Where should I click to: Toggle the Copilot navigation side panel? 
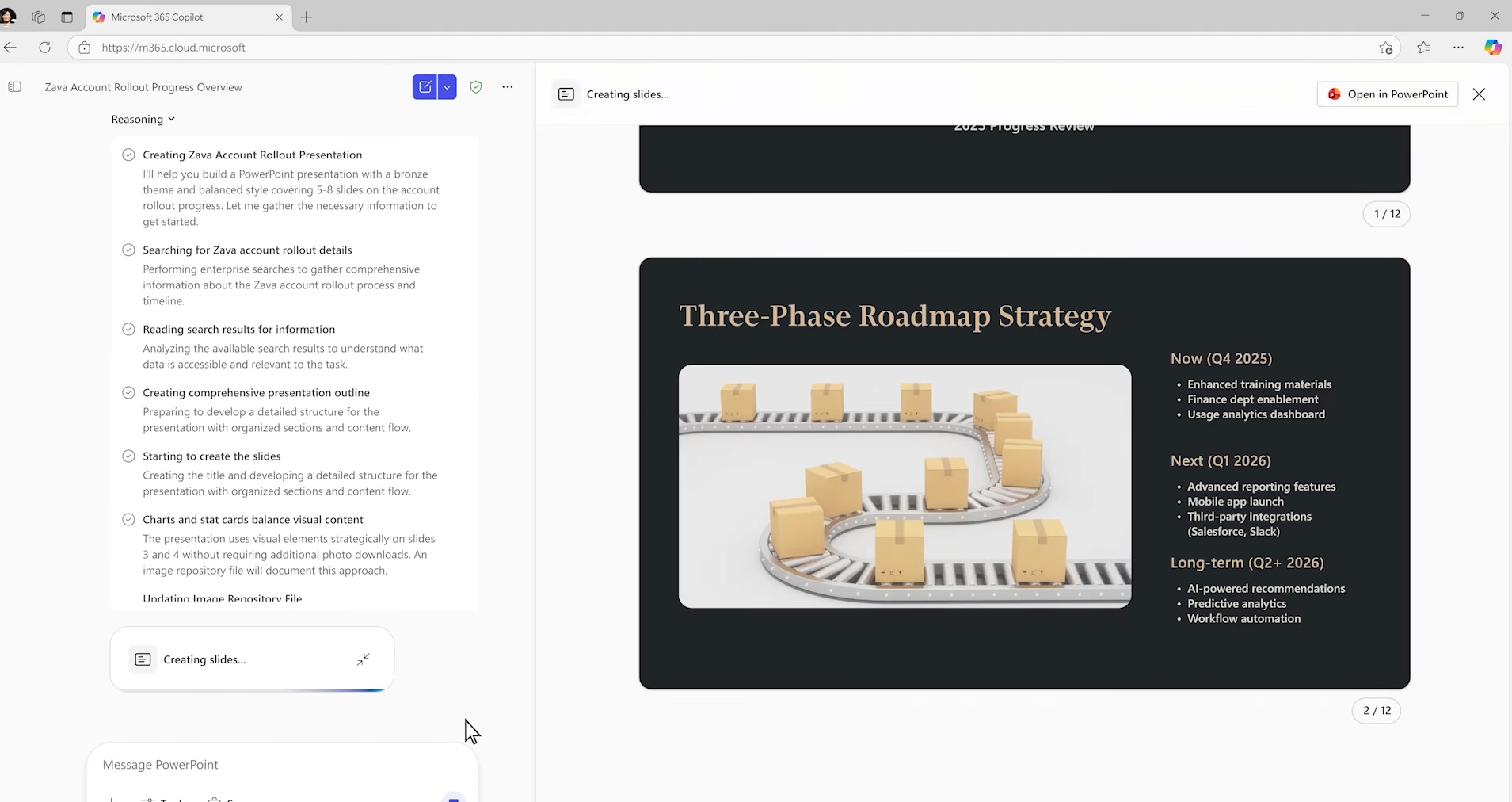pyautogui.click(x=14, y=87)
